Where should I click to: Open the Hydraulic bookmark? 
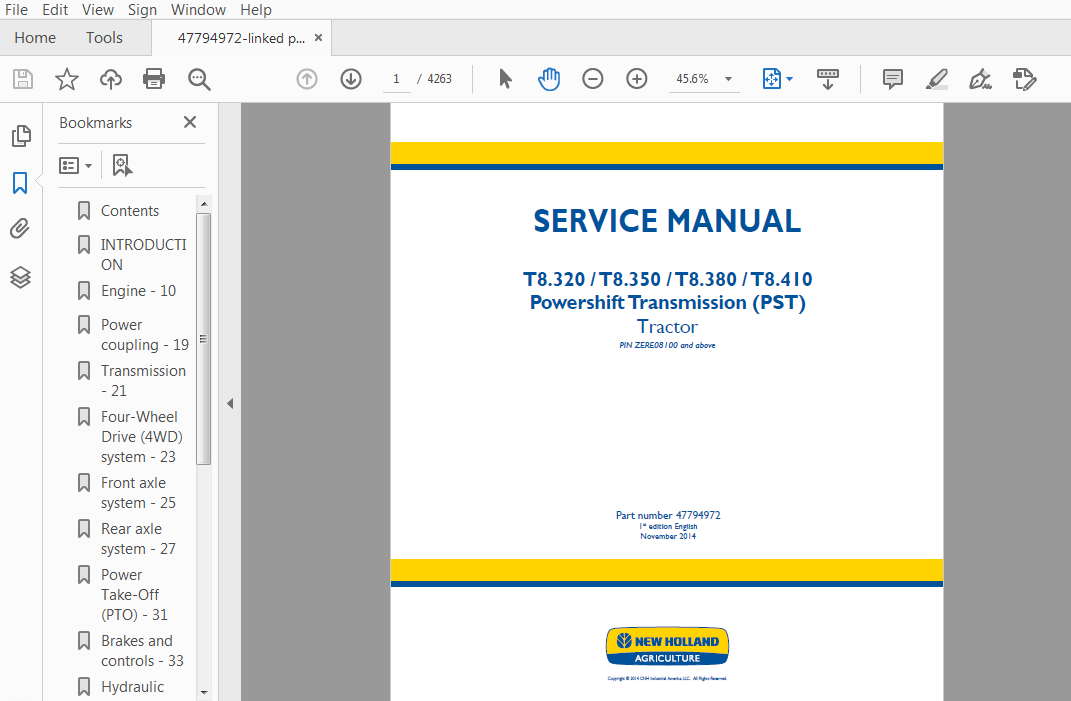coord(133,687)
